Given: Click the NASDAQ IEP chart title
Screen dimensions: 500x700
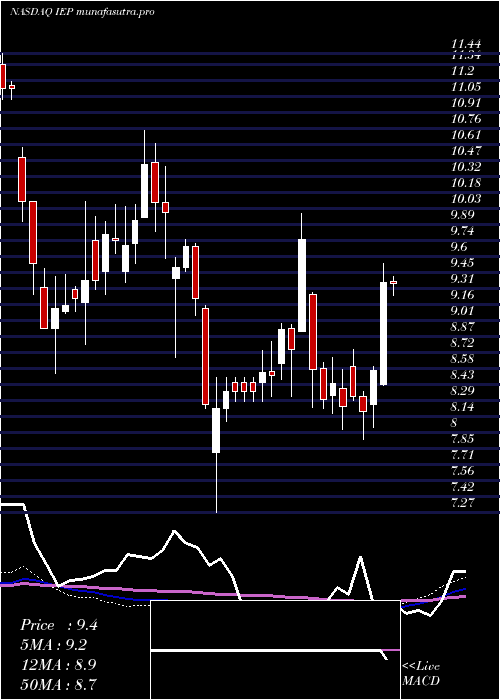Looking at the screenshot, I should tap(82, 12).
